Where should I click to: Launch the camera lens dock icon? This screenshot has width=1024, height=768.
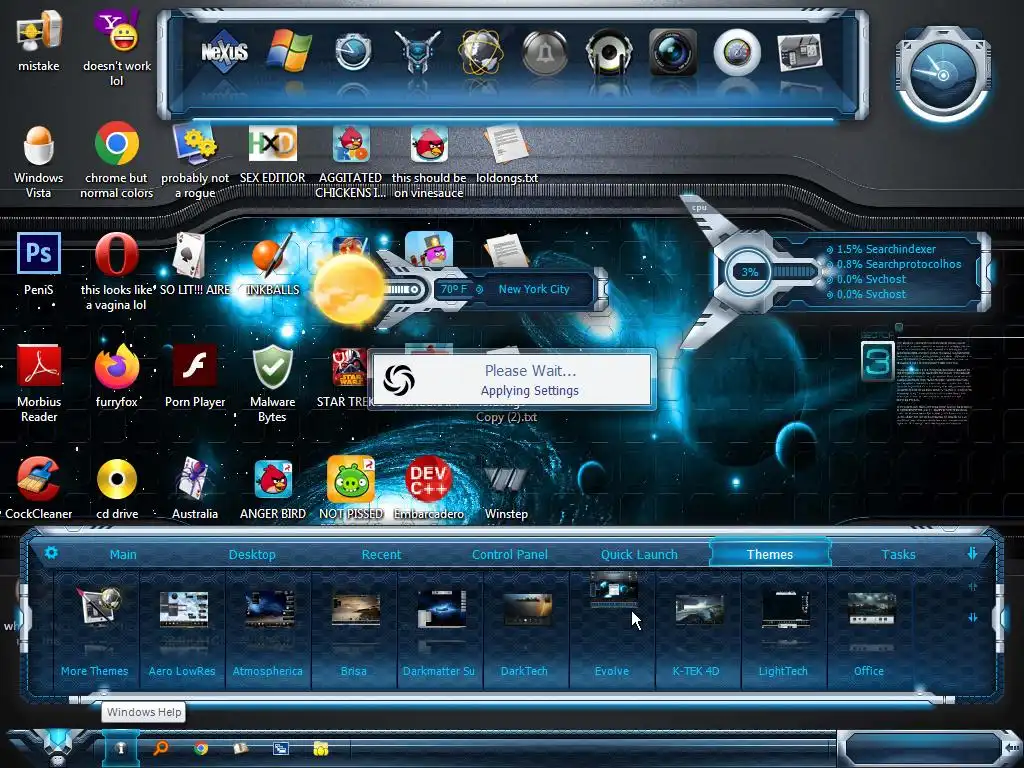click(673, 52)
